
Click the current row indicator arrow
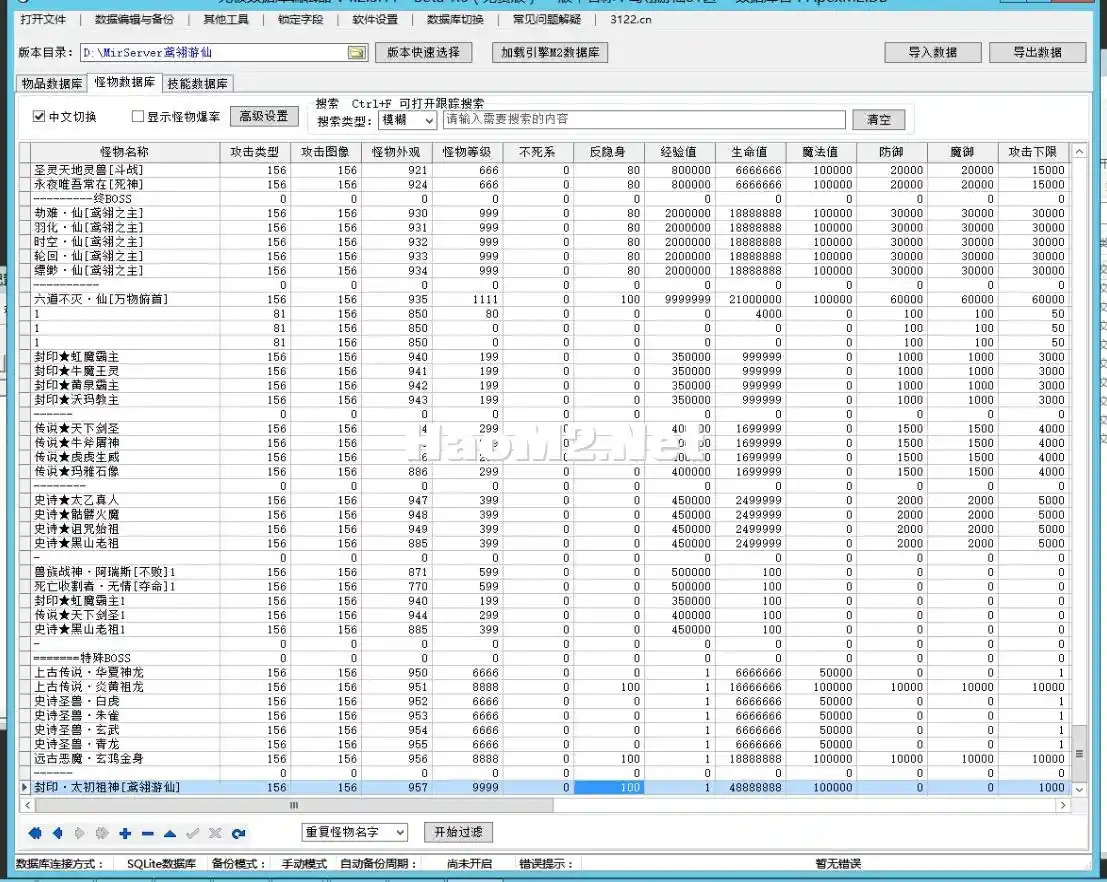coord(25,787)
